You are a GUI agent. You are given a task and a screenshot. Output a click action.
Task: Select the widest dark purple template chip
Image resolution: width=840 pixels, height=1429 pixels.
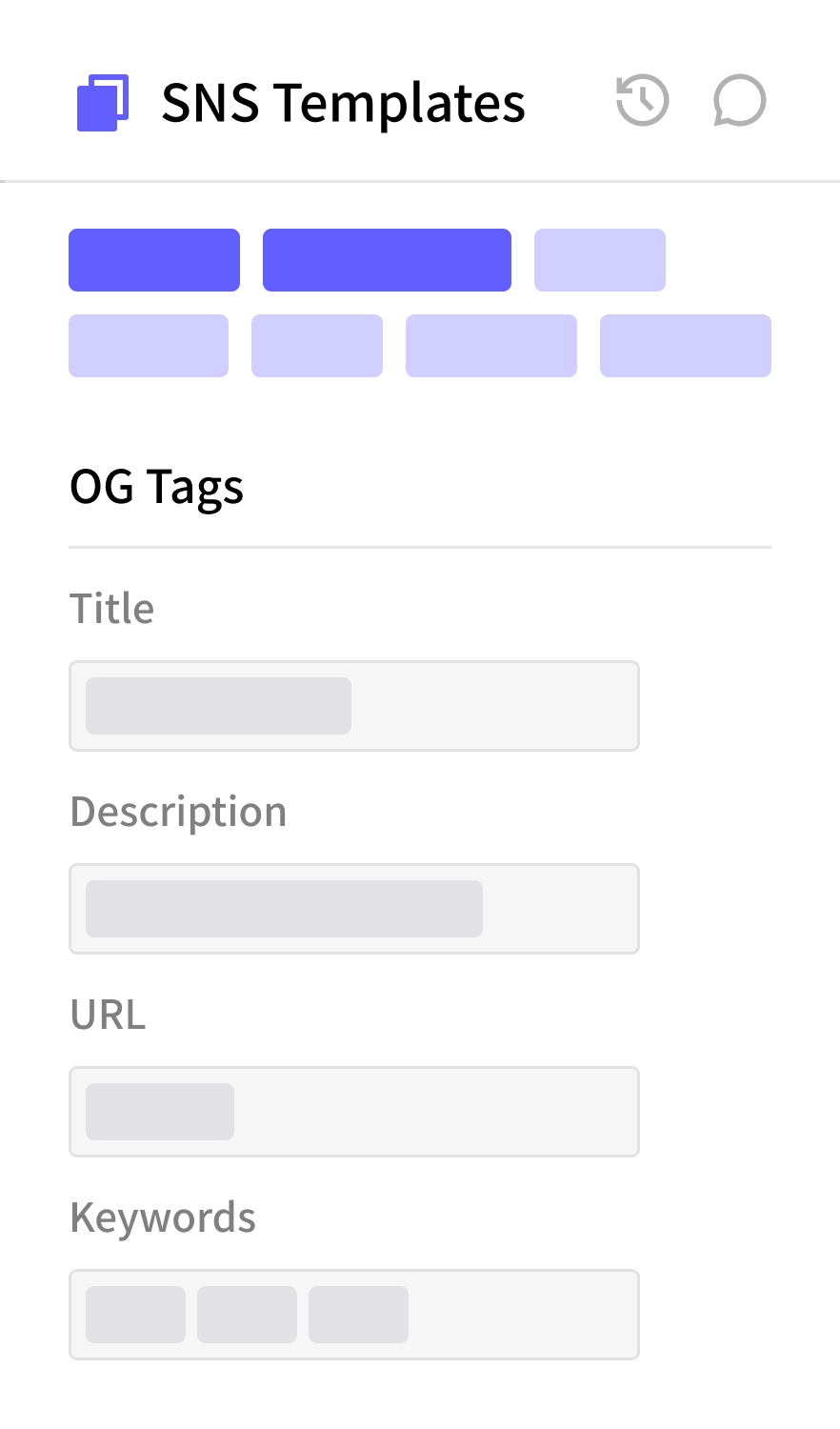387,260
